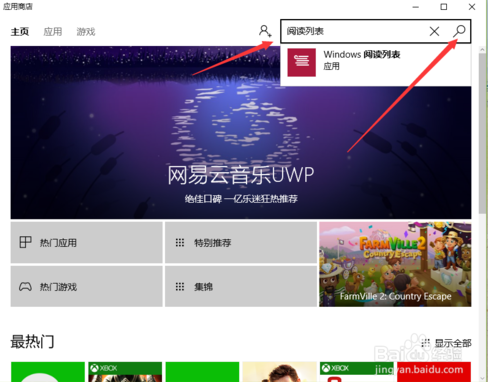Click dots icon next to 显示全部

coord(425,343)
